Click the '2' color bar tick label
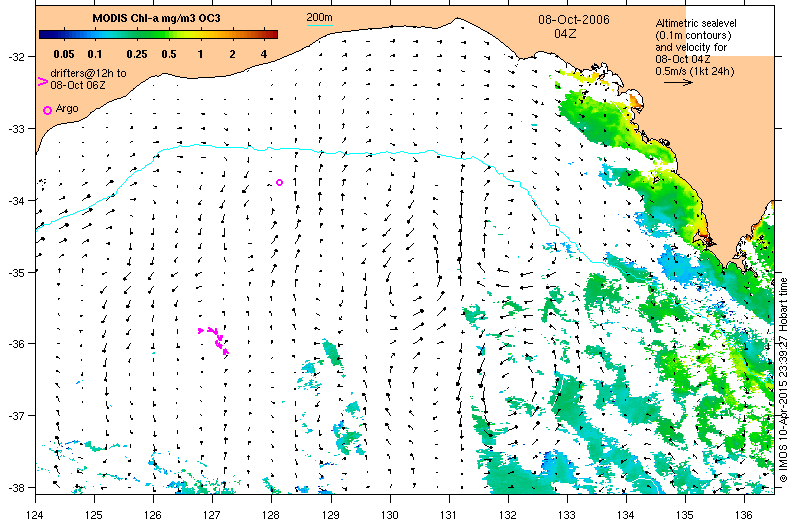 click(x=233, y=54)
